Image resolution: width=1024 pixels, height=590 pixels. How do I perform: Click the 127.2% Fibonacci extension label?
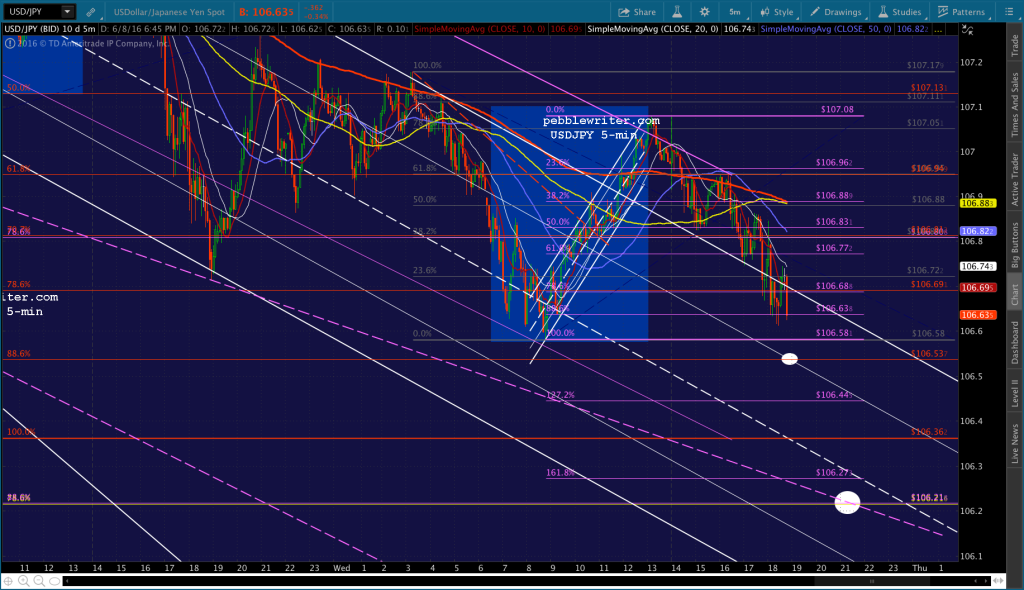click(560, 395)
